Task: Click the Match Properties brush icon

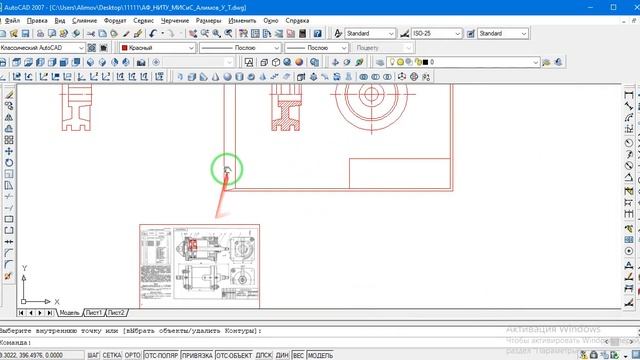Action: pos(126,33)
